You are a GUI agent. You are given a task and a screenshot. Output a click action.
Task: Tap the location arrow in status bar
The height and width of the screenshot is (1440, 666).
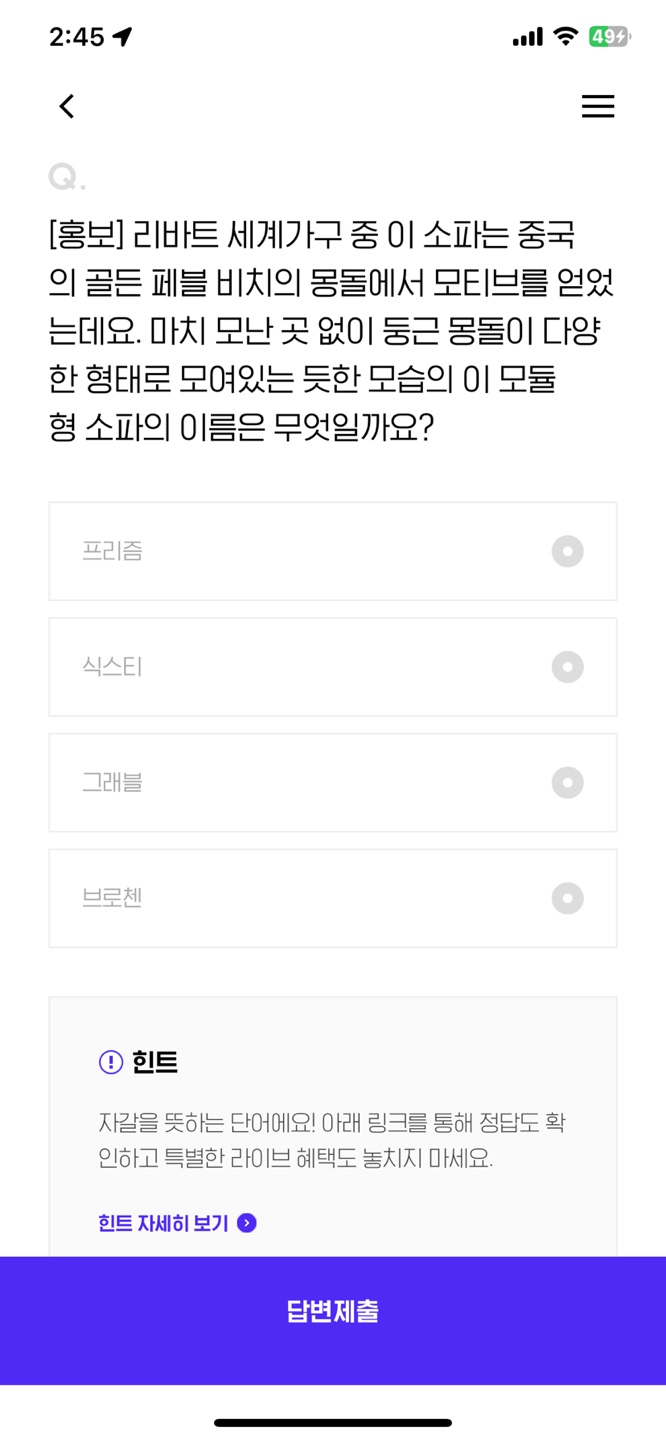click(x=122, y=37)
